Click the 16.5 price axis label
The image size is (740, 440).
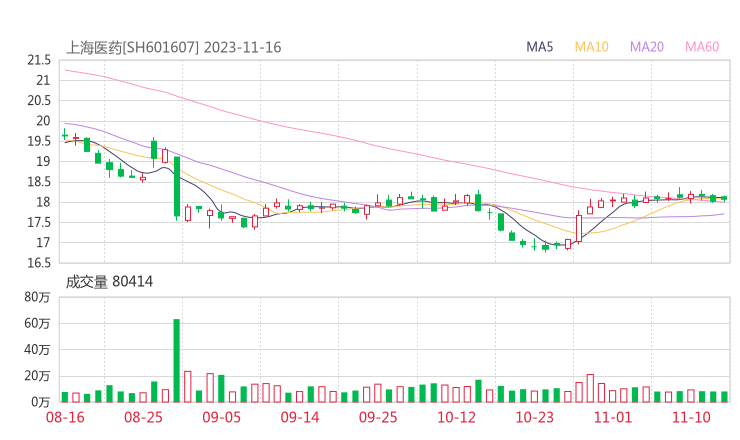[x=39, y=263]
